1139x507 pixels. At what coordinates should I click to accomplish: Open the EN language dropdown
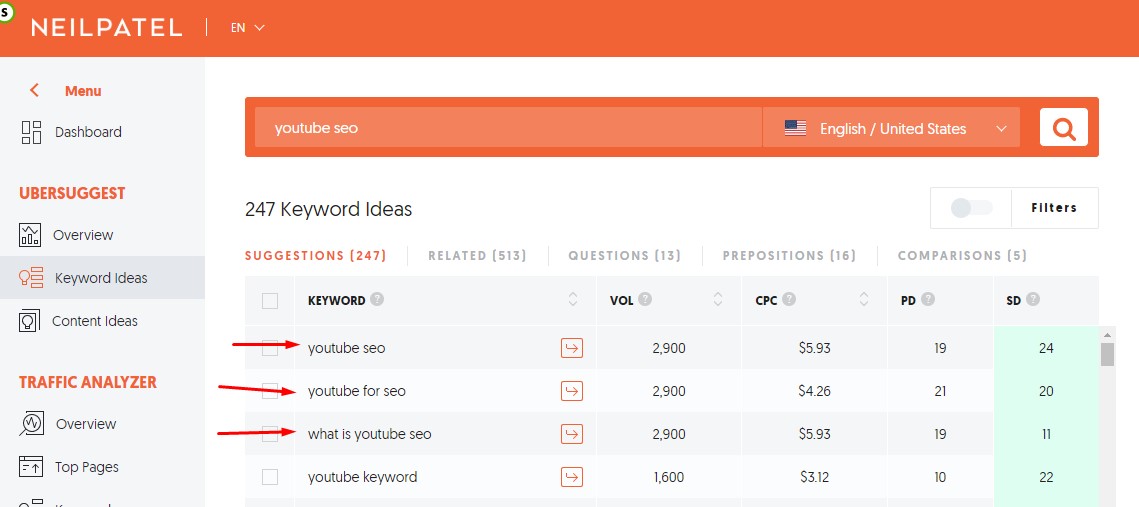click(x=248, y=28)
